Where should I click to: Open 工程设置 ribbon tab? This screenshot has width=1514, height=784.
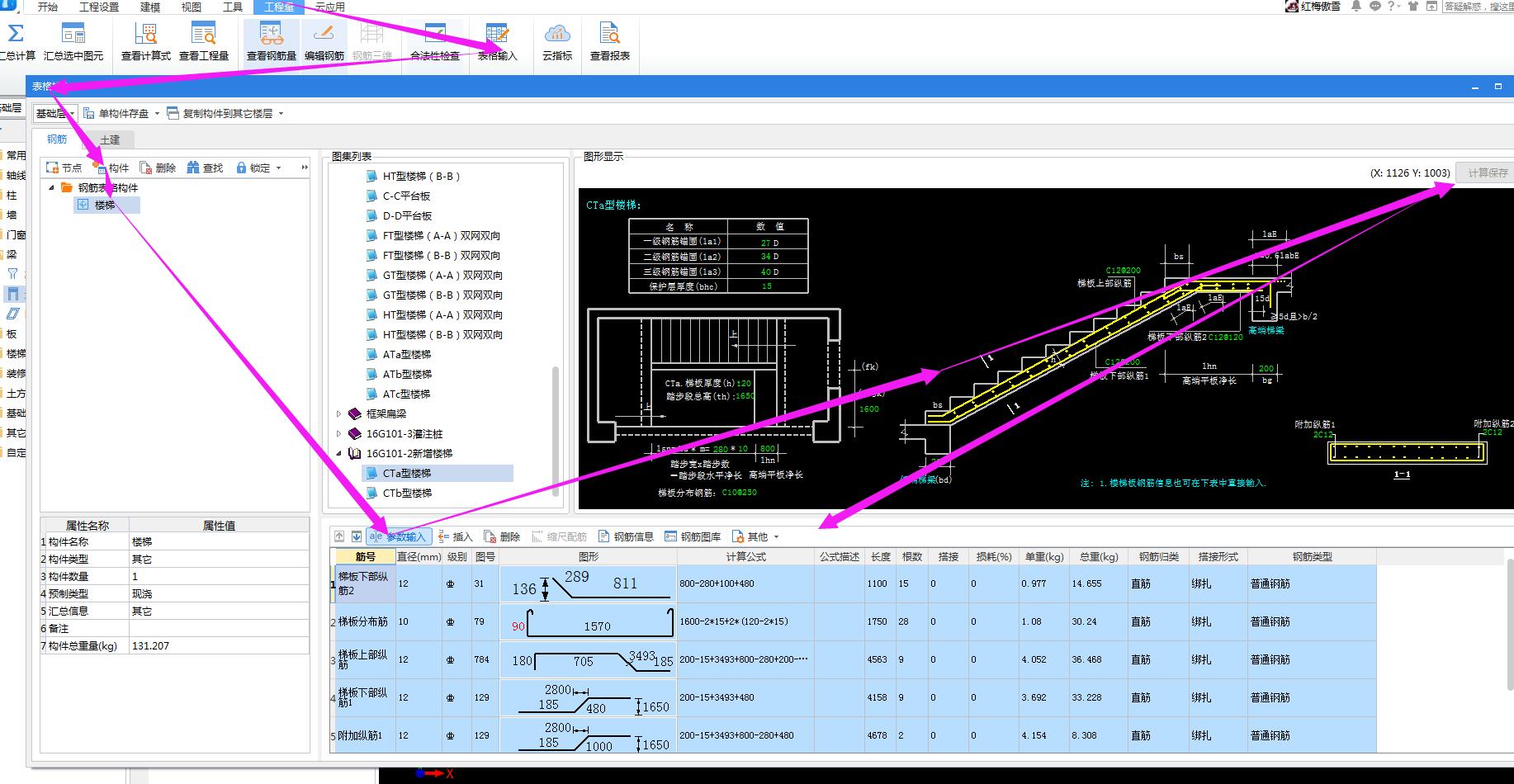(99, 7)
